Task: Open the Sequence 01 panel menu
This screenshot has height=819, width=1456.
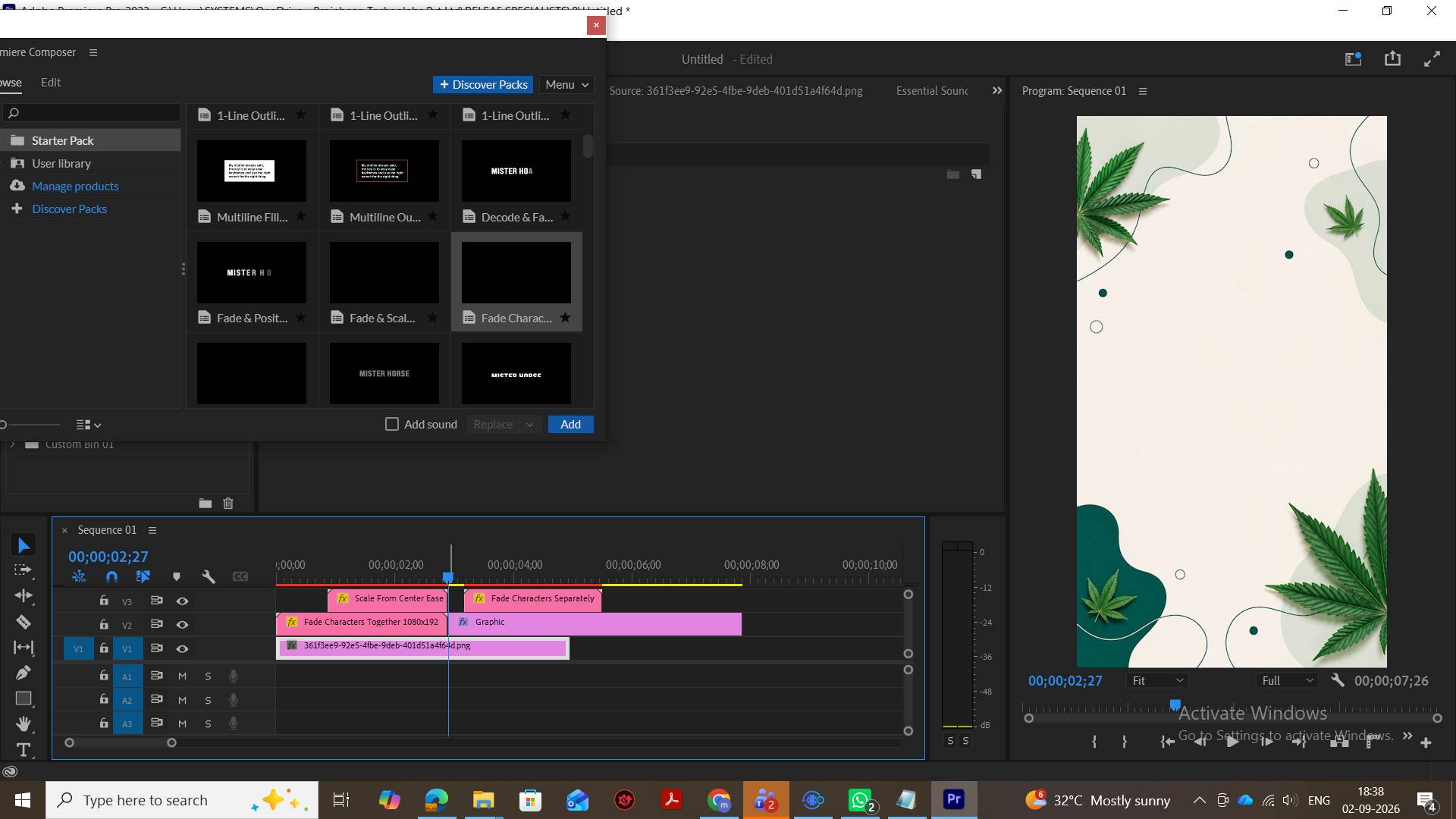Action: tap(152, 530)
